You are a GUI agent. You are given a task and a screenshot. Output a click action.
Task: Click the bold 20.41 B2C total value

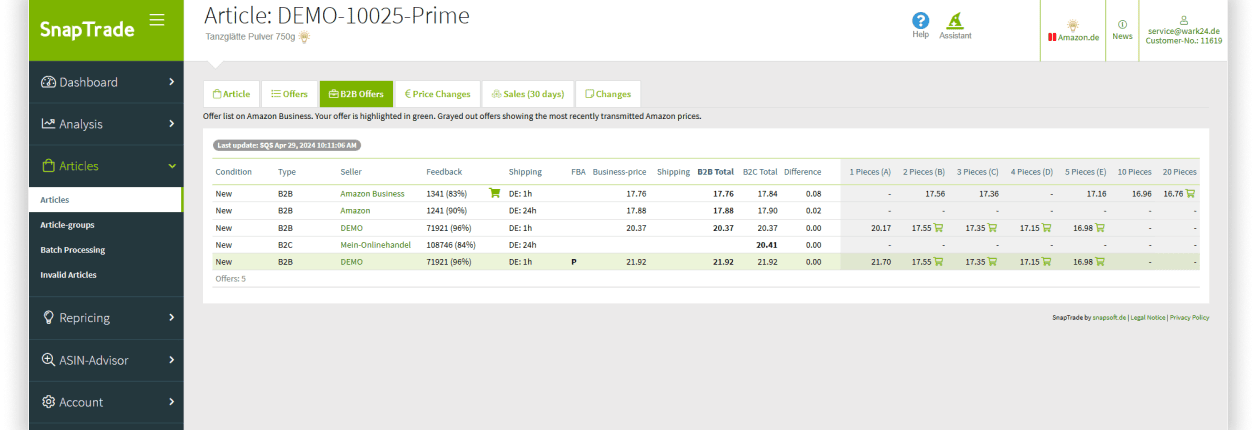point(766,245)
